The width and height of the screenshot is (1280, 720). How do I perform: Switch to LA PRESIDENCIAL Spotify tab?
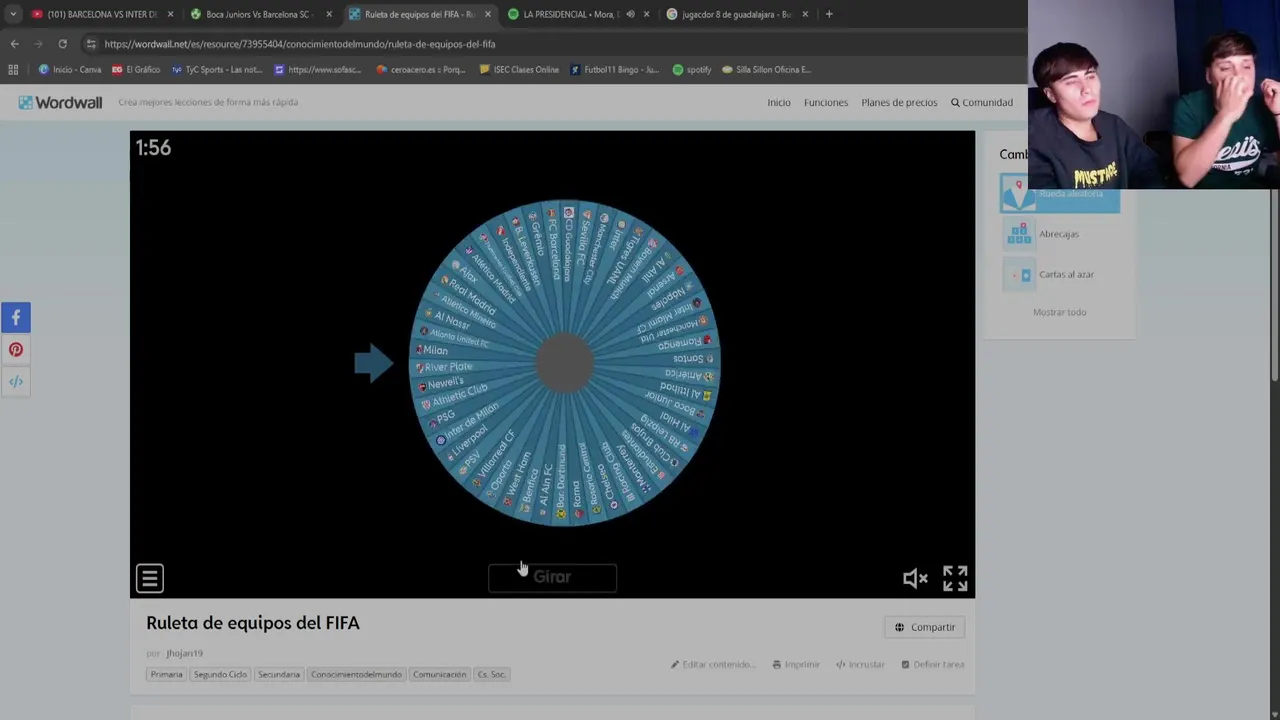click(570, 14)
